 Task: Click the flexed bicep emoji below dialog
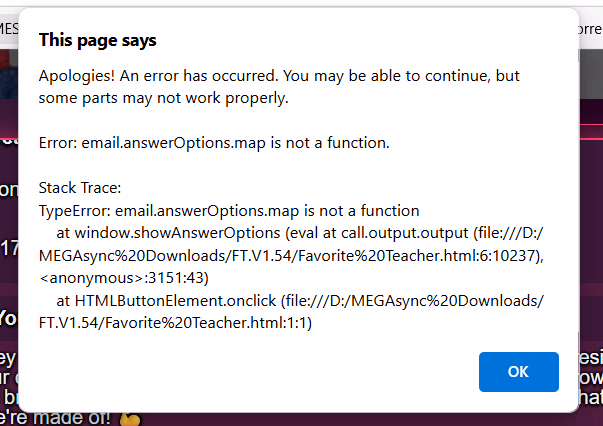[x=130, y=419]
